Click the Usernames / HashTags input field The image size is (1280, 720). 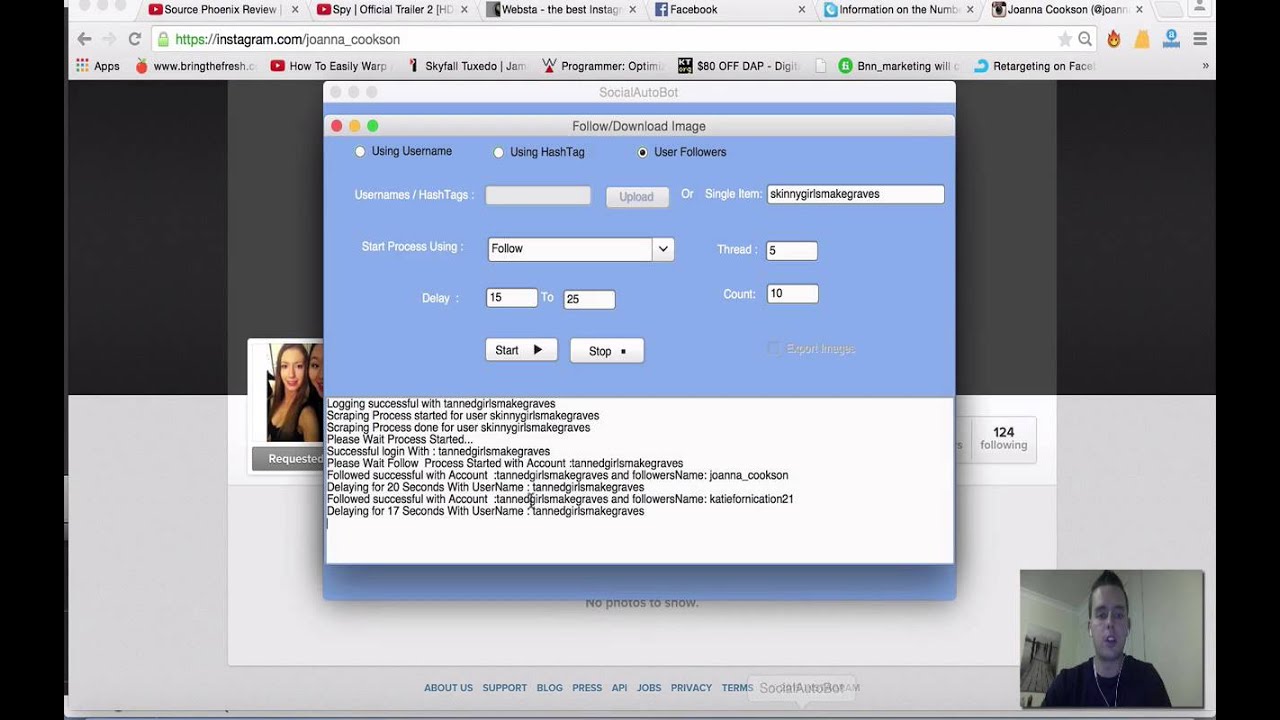point(538,196)
